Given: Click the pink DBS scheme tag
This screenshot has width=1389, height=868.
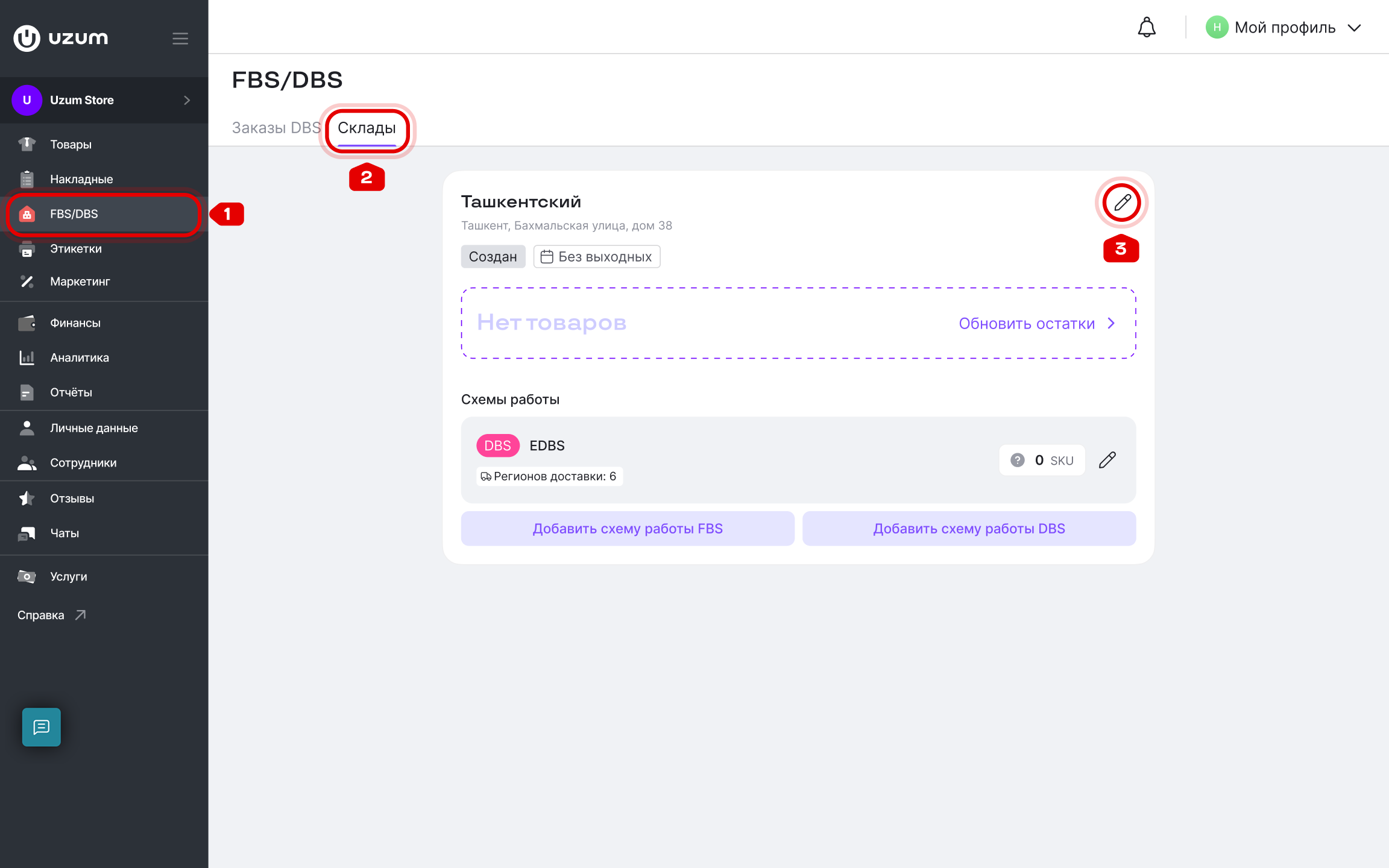Looking at the screenshot, I should point(498,445).
